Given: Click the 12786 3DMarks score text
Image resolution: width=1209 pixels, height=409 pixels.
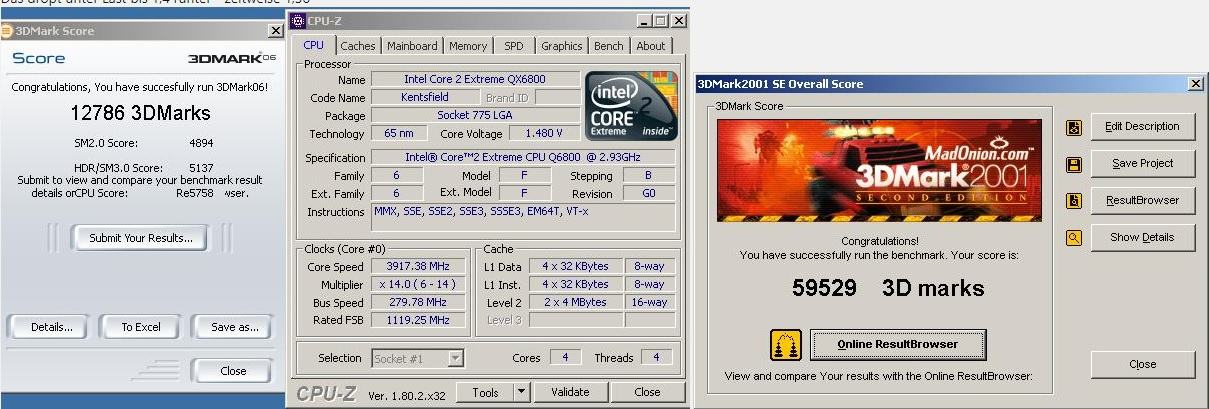Looking at the screenshot, I should click(139, 113).
